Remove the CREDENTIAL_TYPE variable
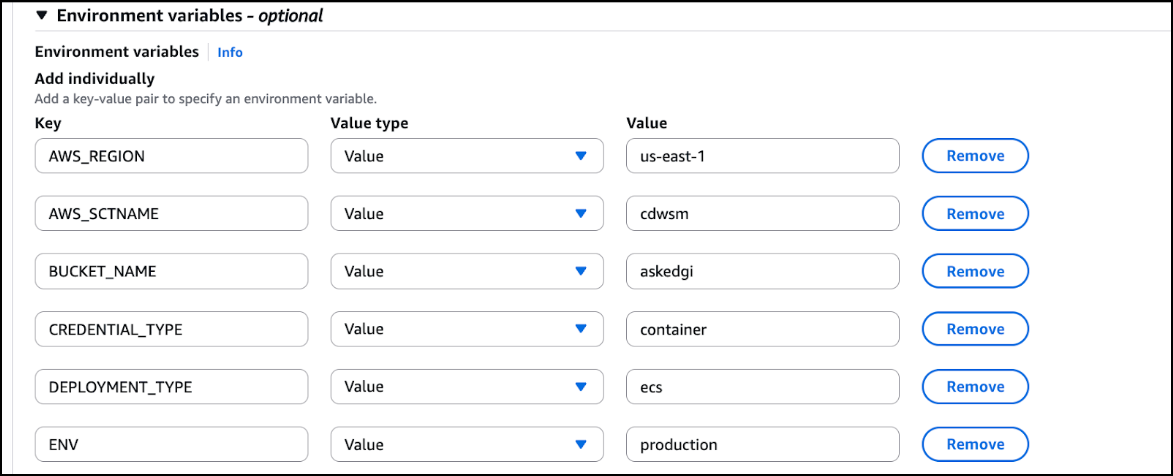Image resolution: width=1173 pixels, height=476 pixels. click(x=975, y=329)
